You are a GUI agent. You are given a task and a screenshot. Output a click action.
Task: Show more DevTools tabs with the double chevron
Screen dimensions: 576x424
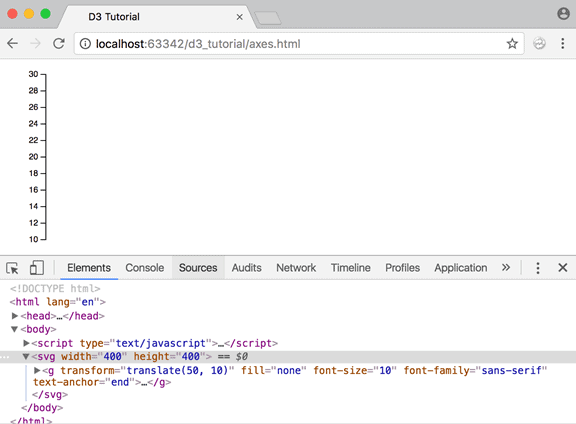506,267
